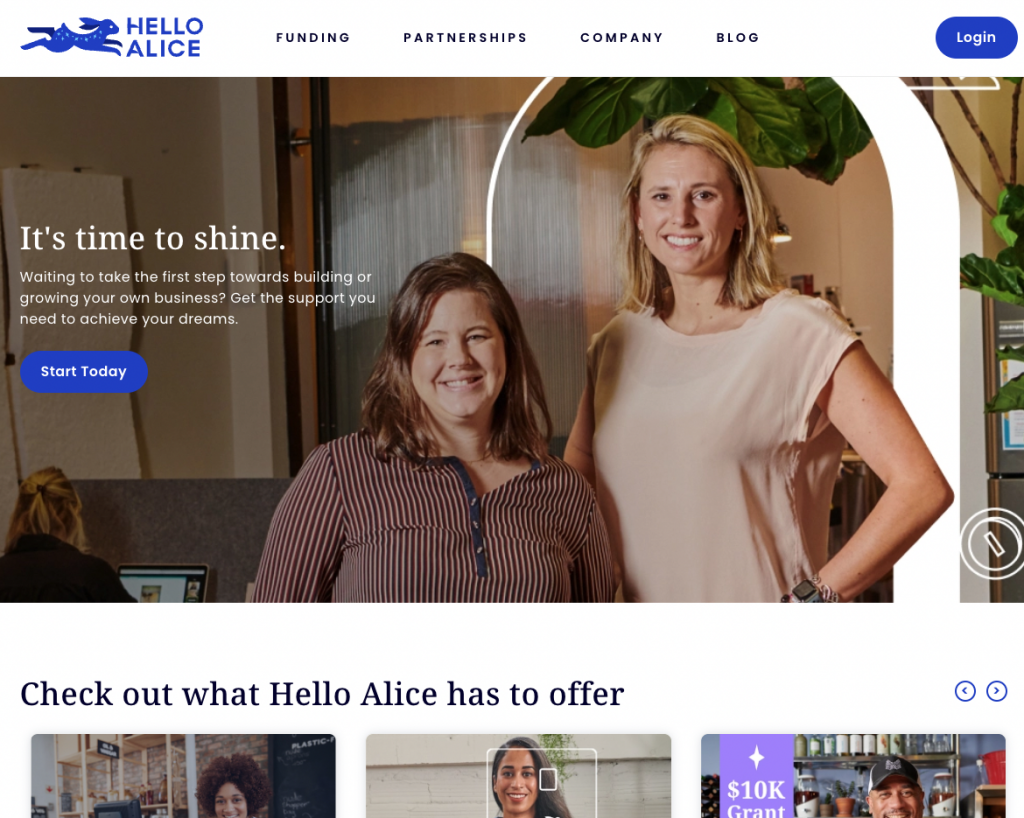Open the Partnerships menu
1024x818 pixels.
465,38
